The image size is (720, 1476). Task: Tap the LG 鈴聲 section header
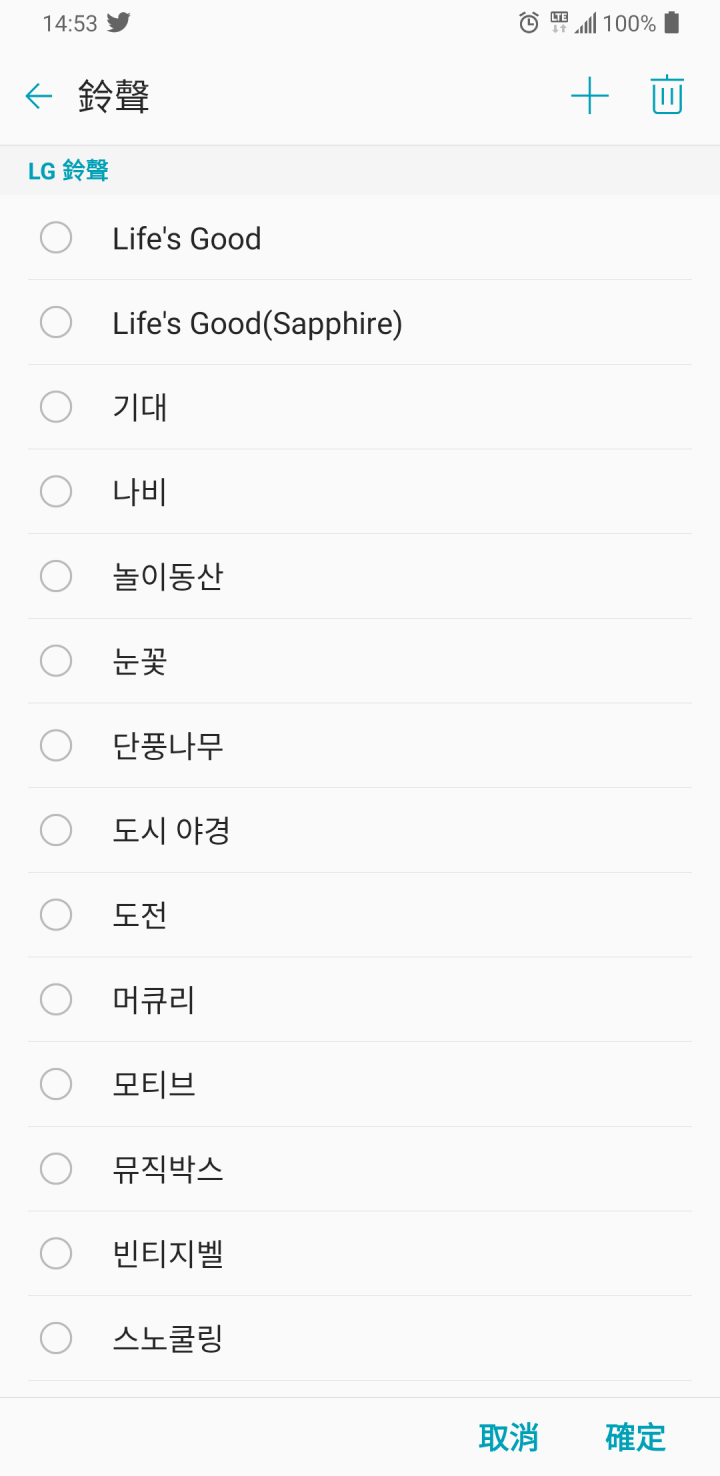68,171
